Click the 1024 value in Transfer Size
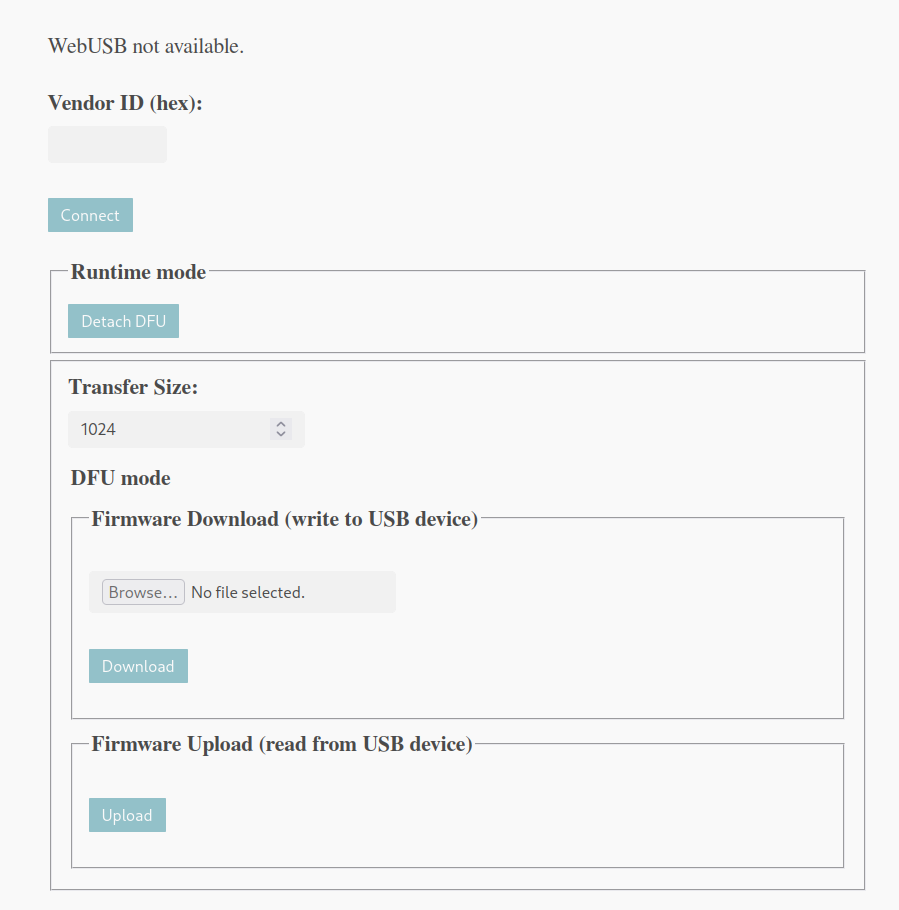Viewport: 899px width, 910px height. point(98,429)
